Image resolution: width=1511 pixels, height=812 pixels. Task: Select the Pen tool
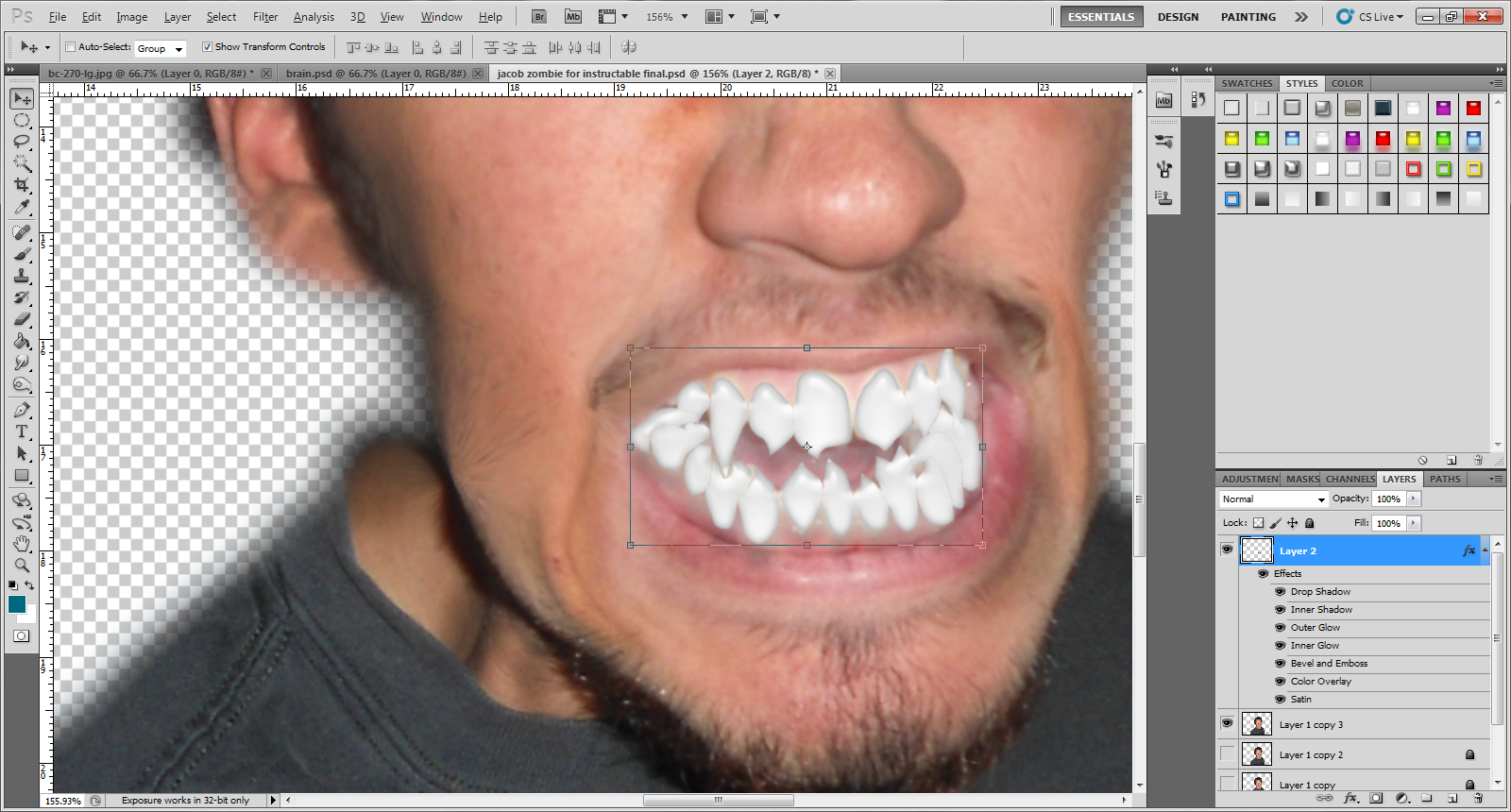(22, 410)
